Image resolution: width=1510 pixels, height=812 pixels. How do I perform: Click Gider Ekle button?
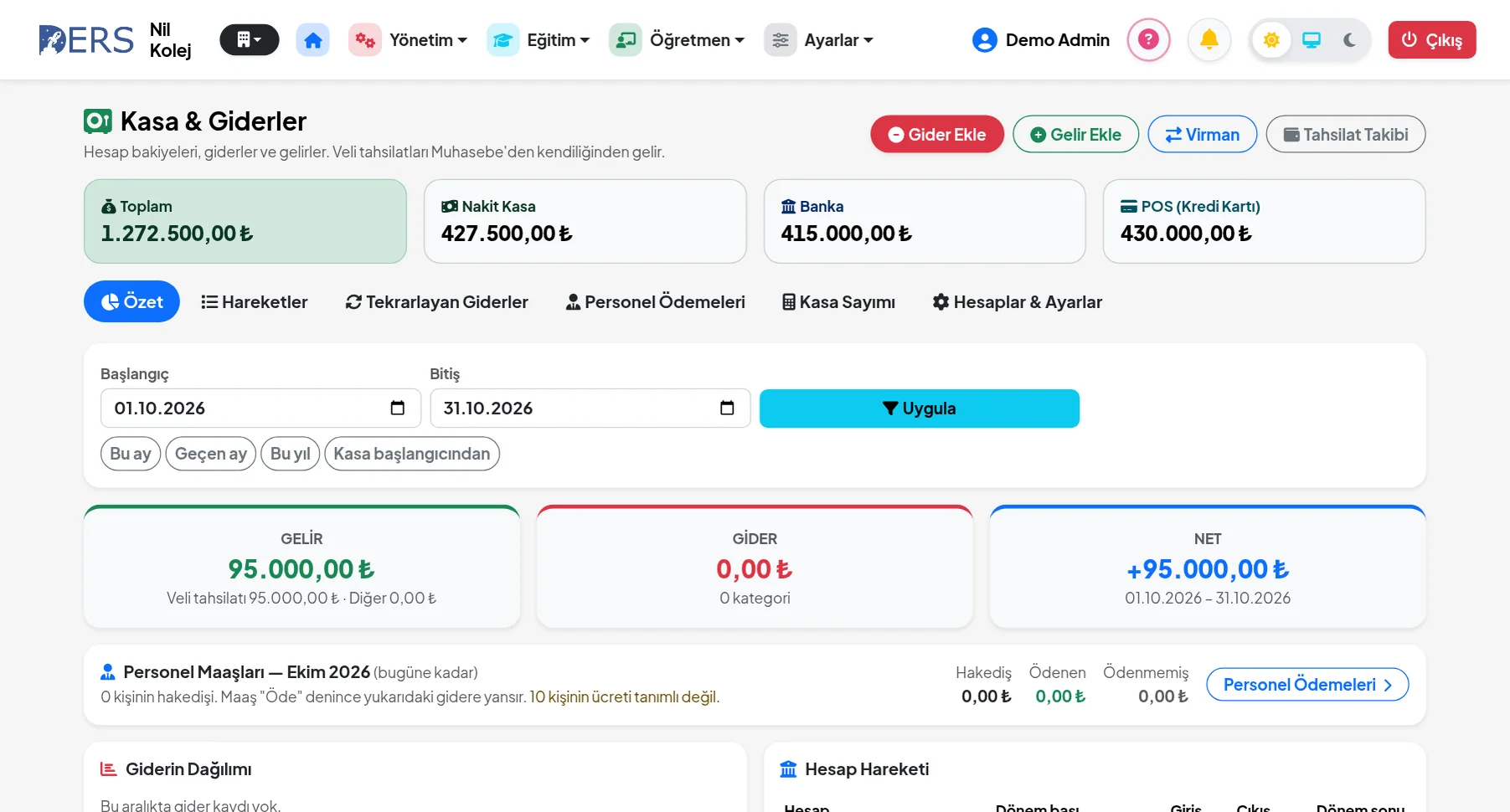937,134
